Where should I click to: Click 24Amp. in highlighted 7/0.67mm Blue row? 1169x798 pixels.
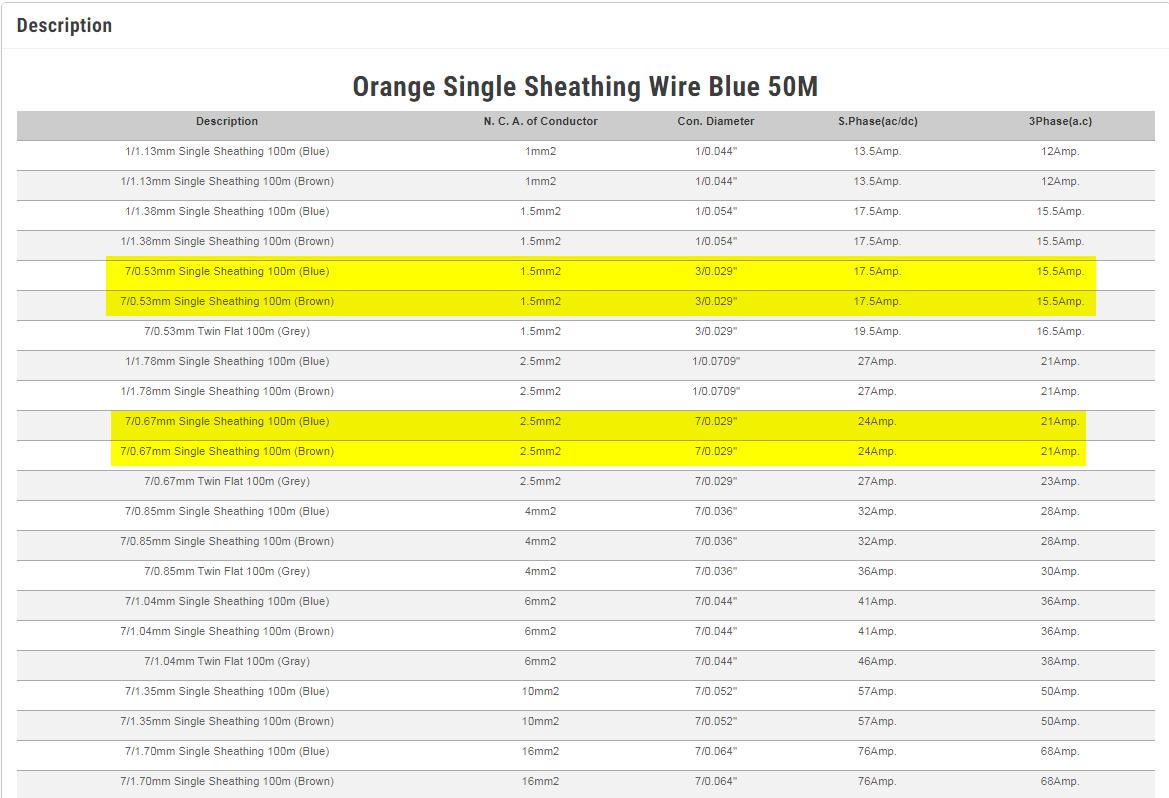[877, 421]
